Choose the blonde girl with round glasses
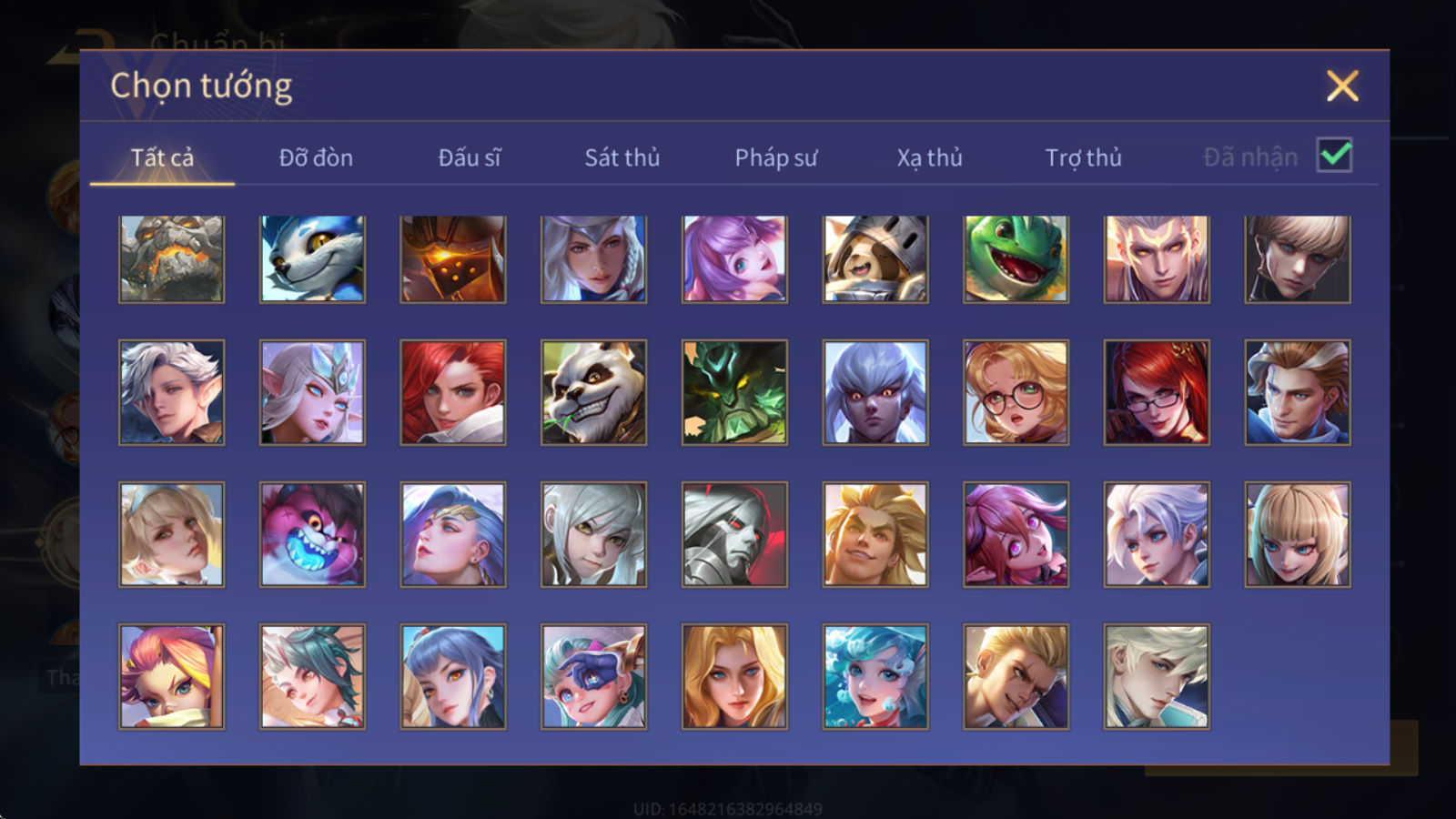The height and width of the screenshot is (819, 1456). pos(1016,392)
